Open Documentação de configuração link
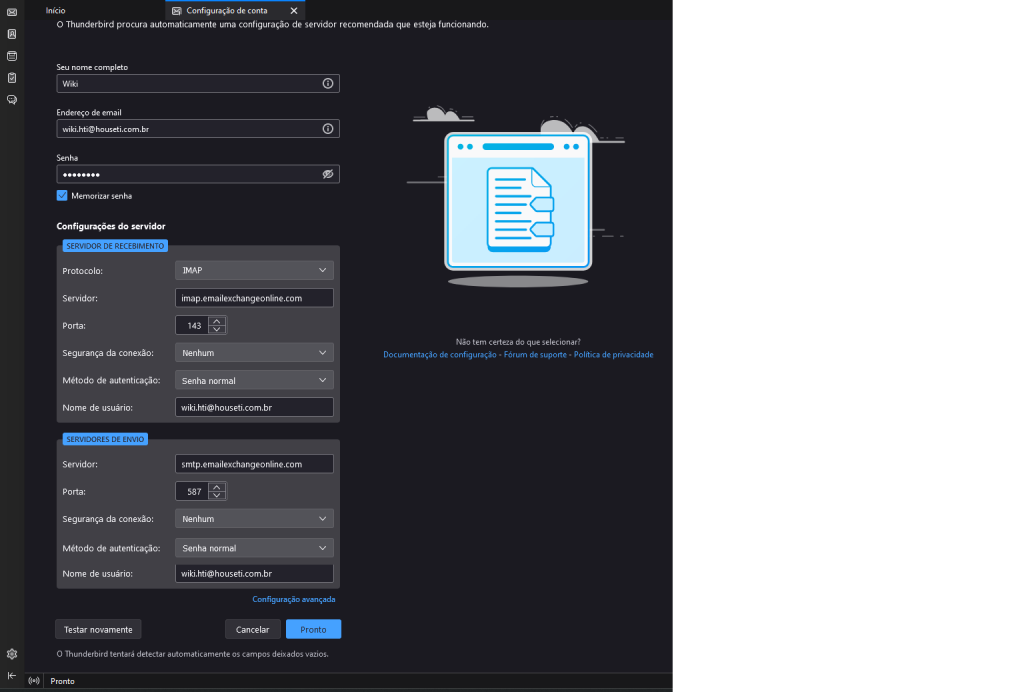 click(x=440, y=354)
